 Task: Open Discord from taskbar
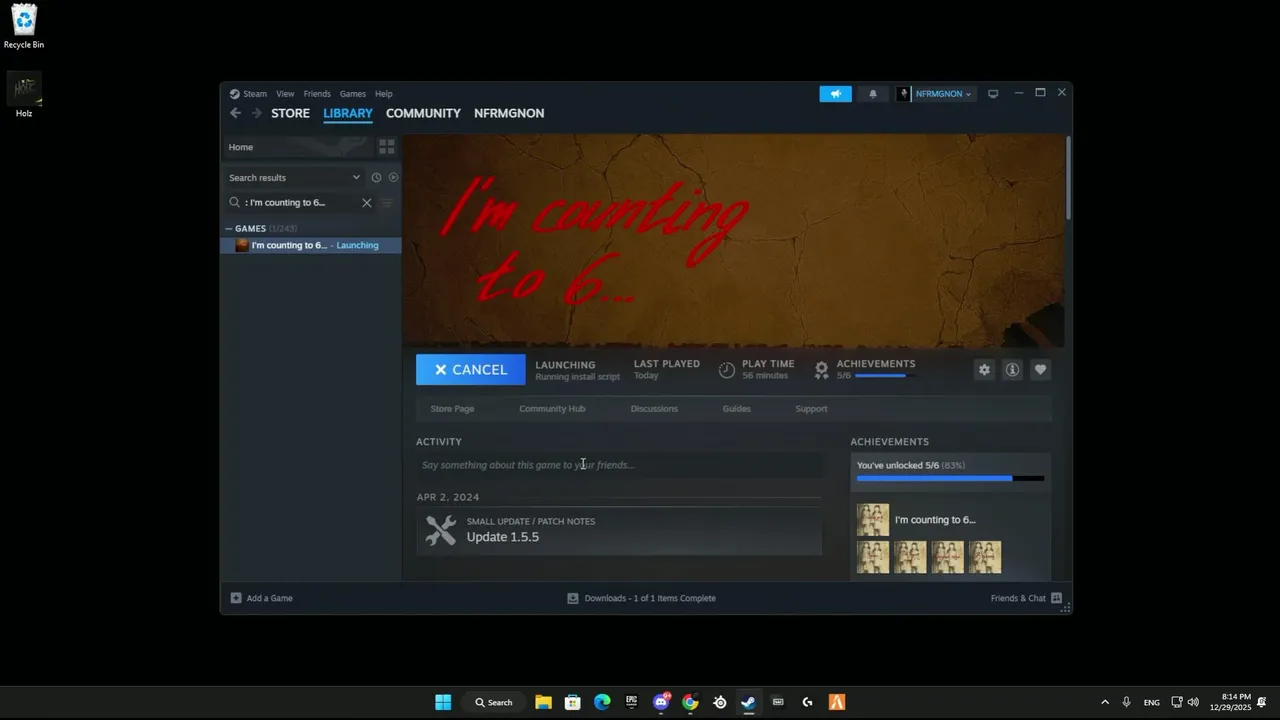[661, 702]
